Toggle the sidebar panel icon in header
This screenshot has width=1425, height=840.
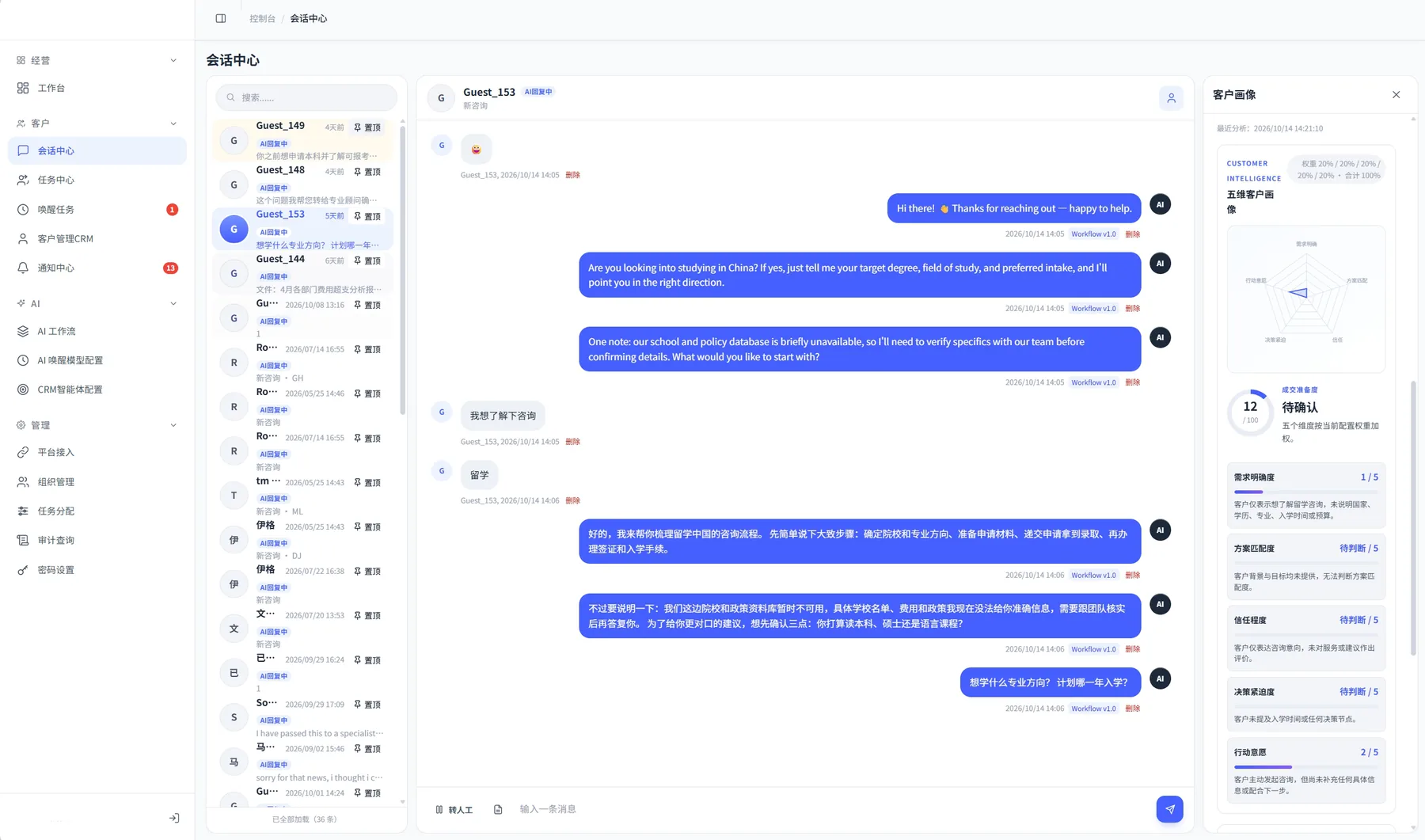[x=221, y=18]
